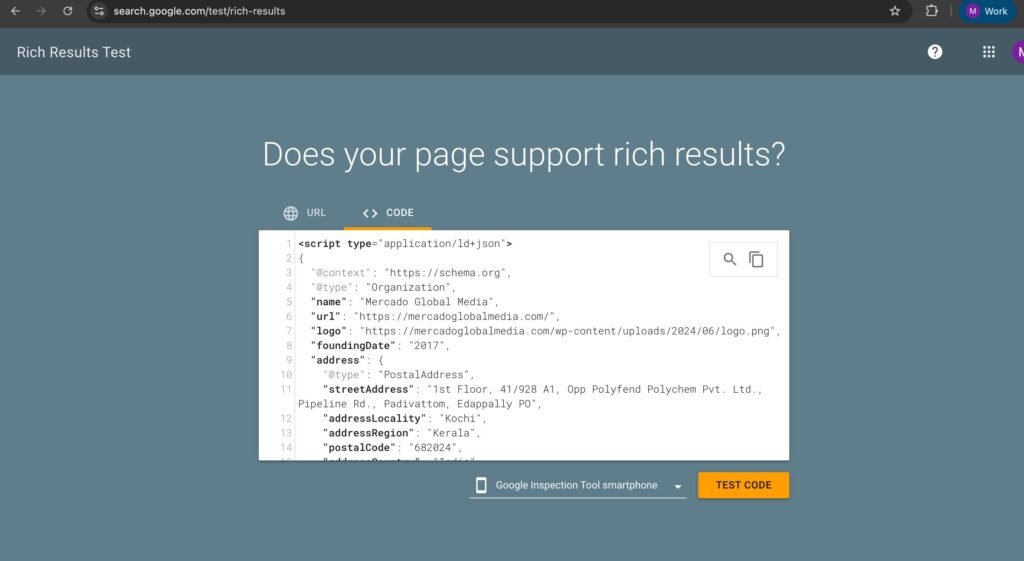Click the "postalCode": "682024" line

click(392, 447)
